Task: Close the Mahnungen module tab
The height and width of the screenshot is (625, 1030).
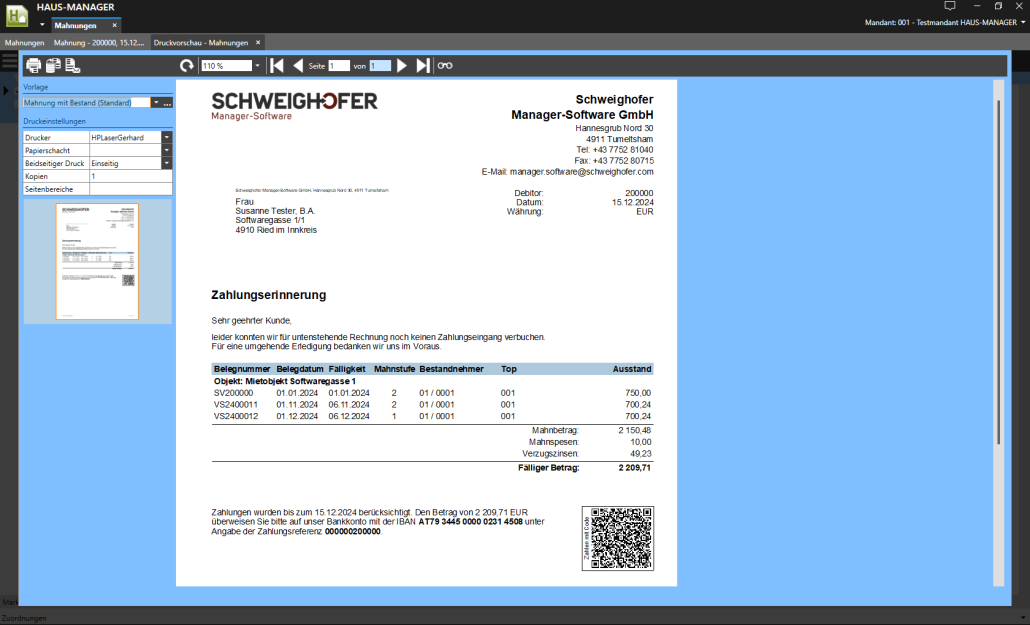Action: click(x=114, y=26)
